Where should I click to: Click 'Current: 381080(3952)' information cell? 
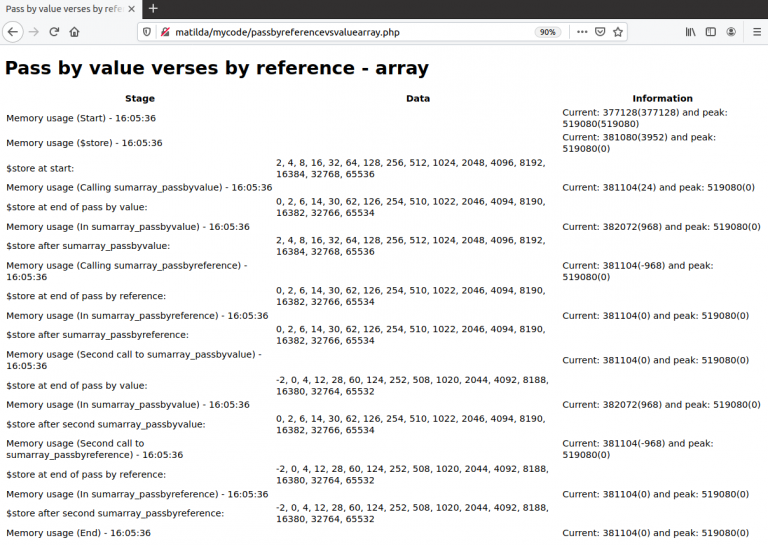639,143
